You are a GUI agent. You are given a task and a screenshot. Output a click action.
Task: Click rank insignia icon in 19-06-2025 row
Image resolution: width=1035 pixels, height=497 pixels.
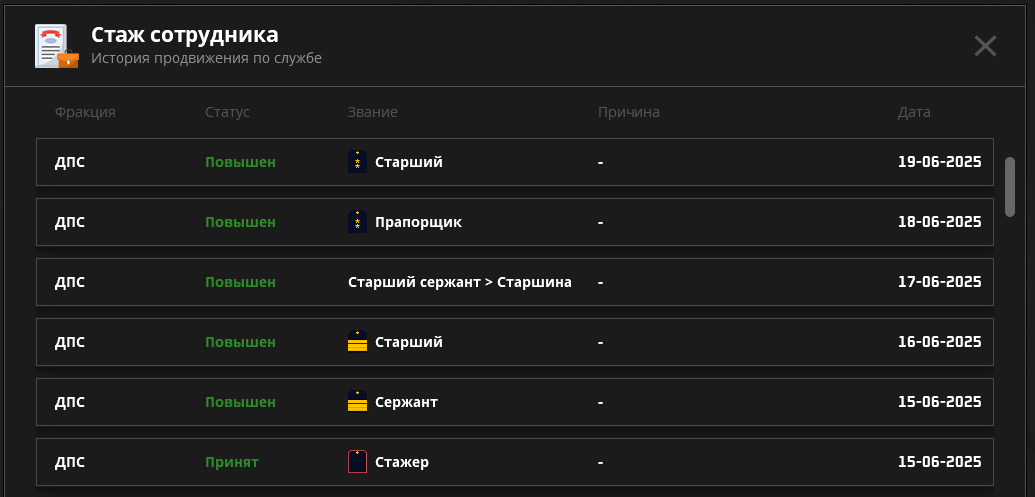click(x=357, y=162)
